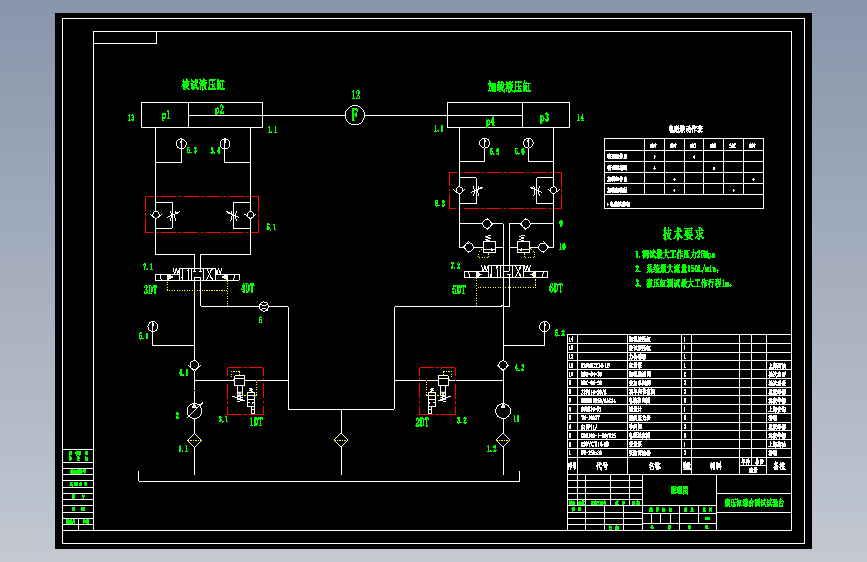
Task: Click the right gauge symbol under the p2 cylinder
Action: coord(224,144)
